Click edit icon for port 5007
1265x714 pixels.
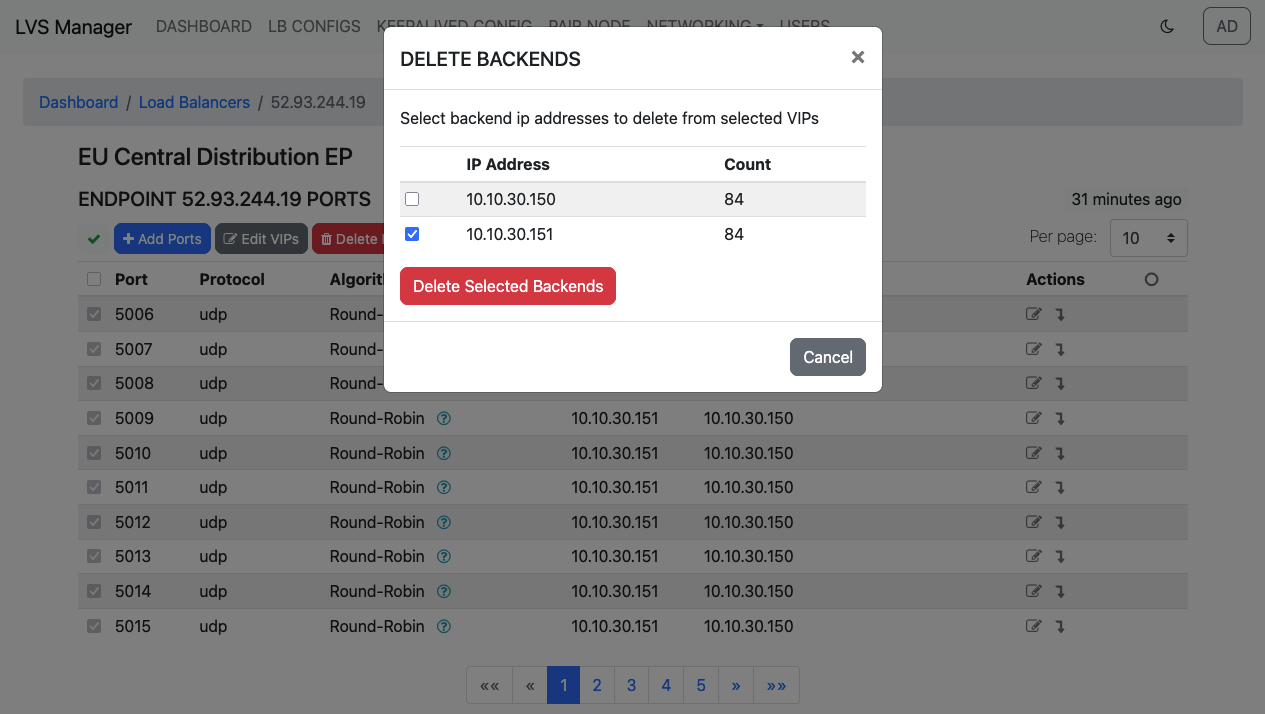pos(1034,349)
